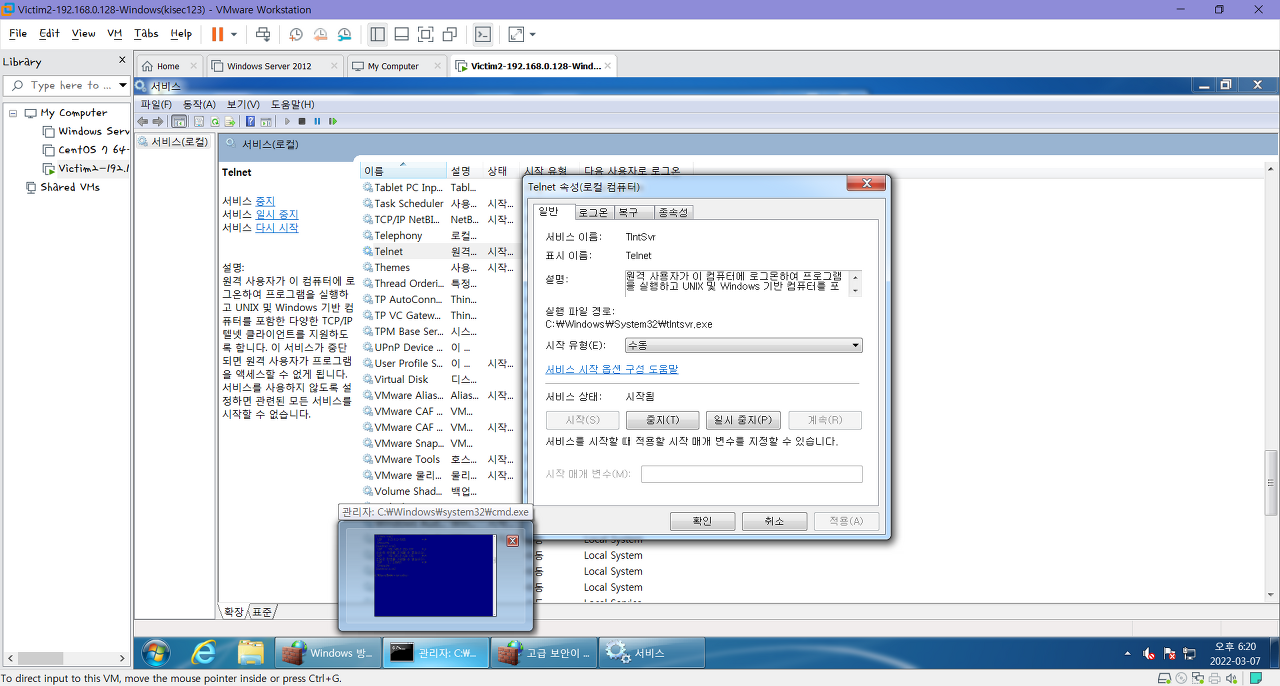1280x686 pixels.
Task: Show hidden tray icons arrow
Action: click(1129, 653)
